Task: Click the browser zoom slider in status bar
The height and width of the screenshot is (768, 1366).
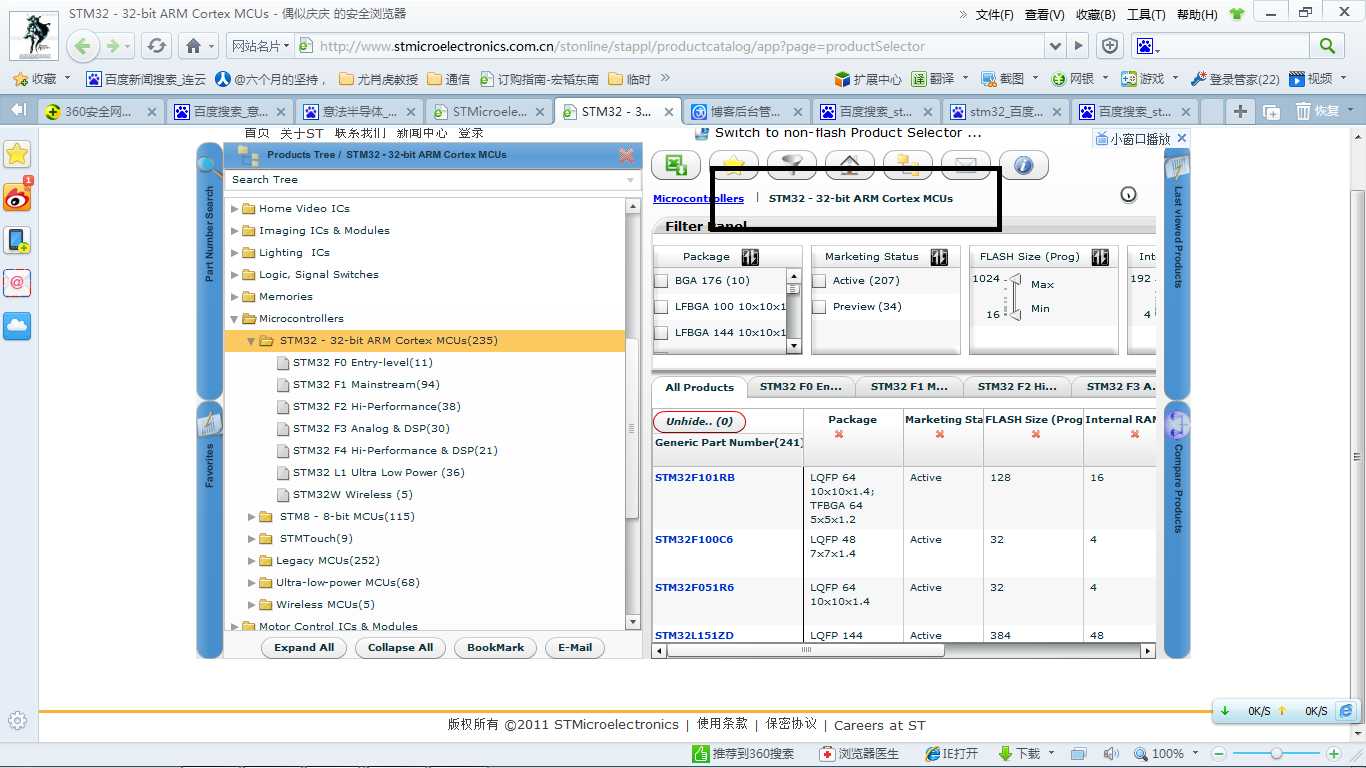Action: click(1276, 753)
